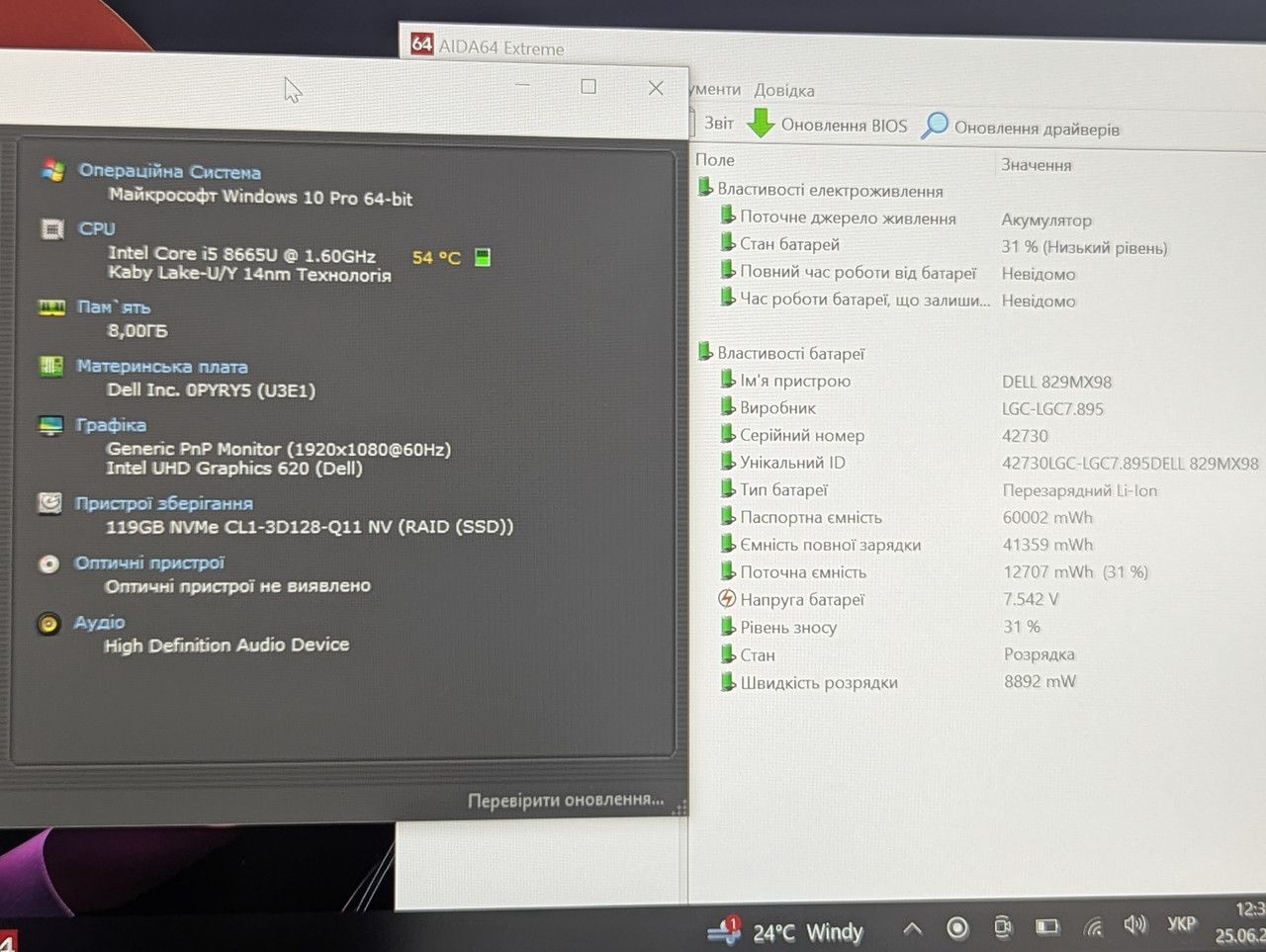Click the Audio speaker icon
This screenshot has height=952, width=1266.
[48, 624]
